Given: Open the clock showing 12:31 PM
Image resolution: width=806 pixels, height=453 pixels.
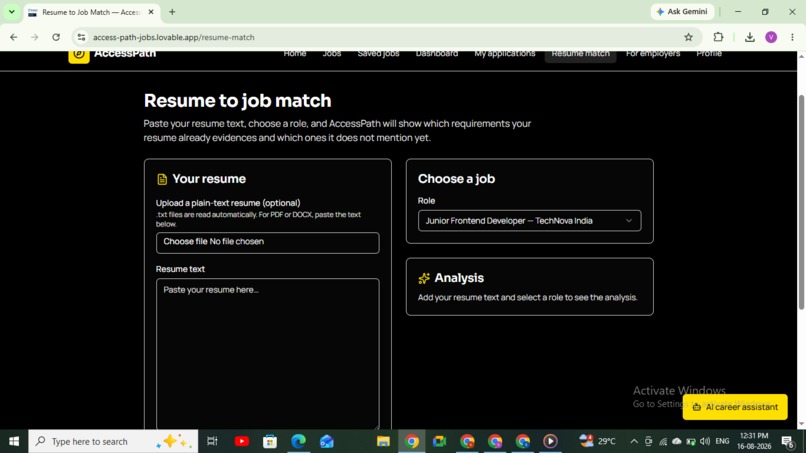Looking at the screenshot, I should coord(754,441).
